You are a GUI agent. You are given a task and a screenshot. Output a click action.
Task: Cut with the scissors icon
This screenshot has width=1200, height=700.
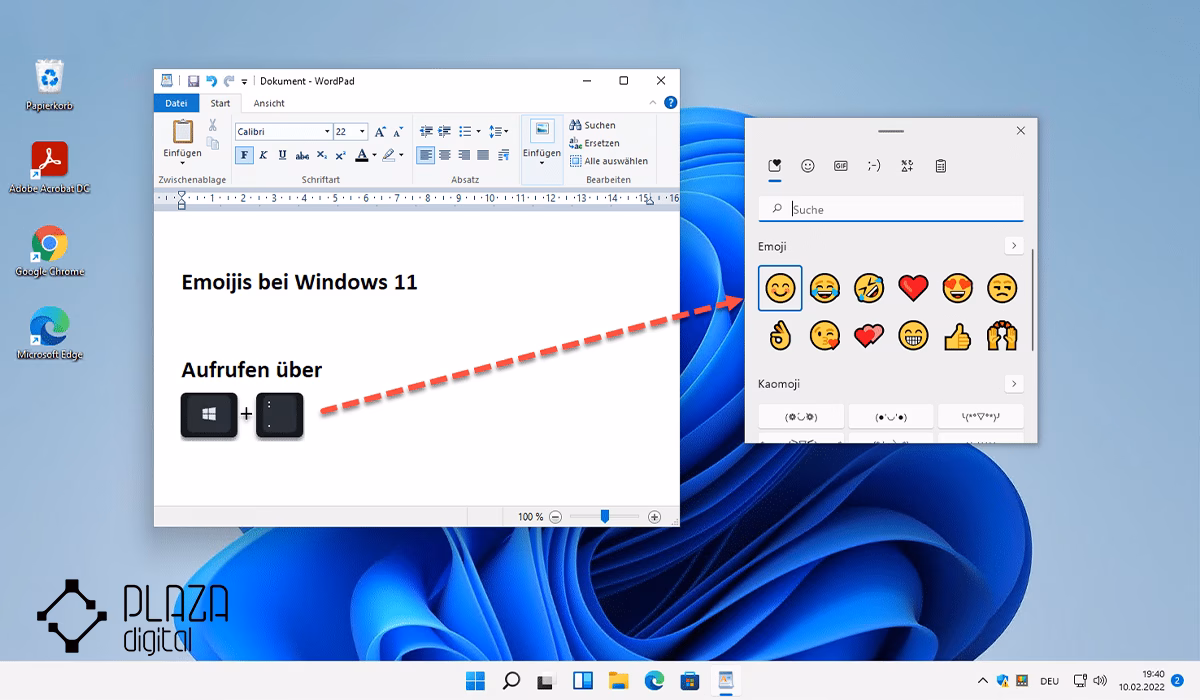click(212, 125)
